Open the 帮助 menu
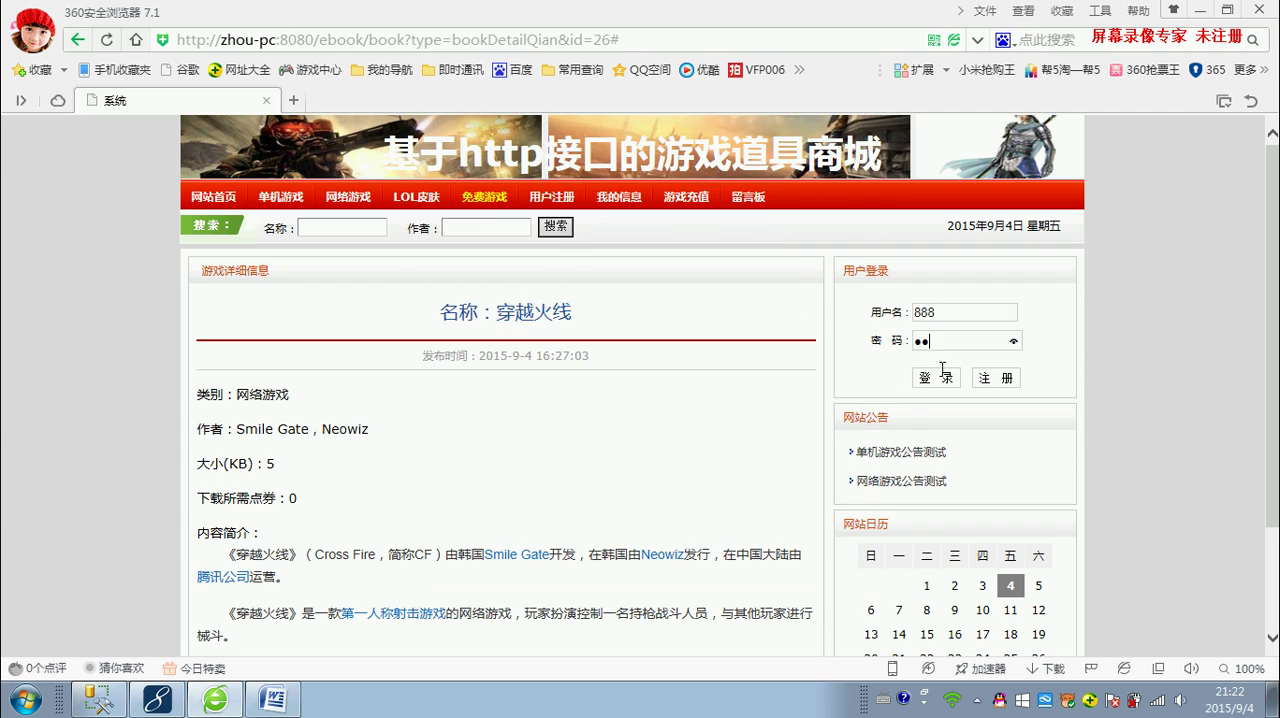1280x718 pixels. (1138, 11)
